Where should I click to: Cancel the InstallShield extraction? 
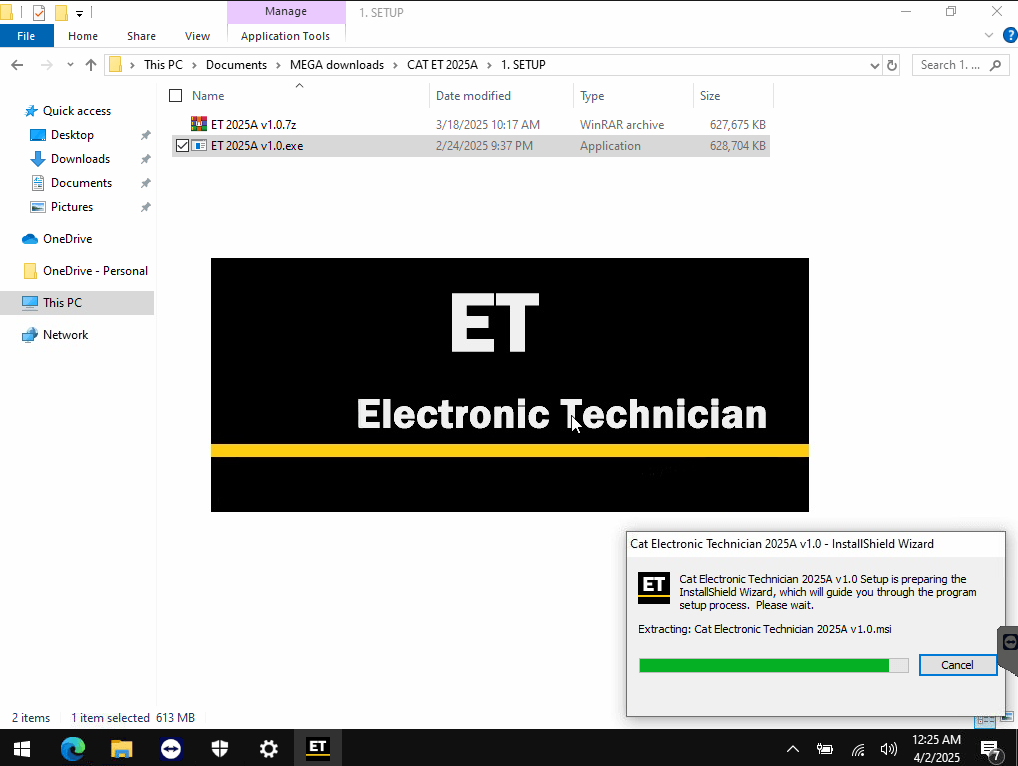pos(958,665)
